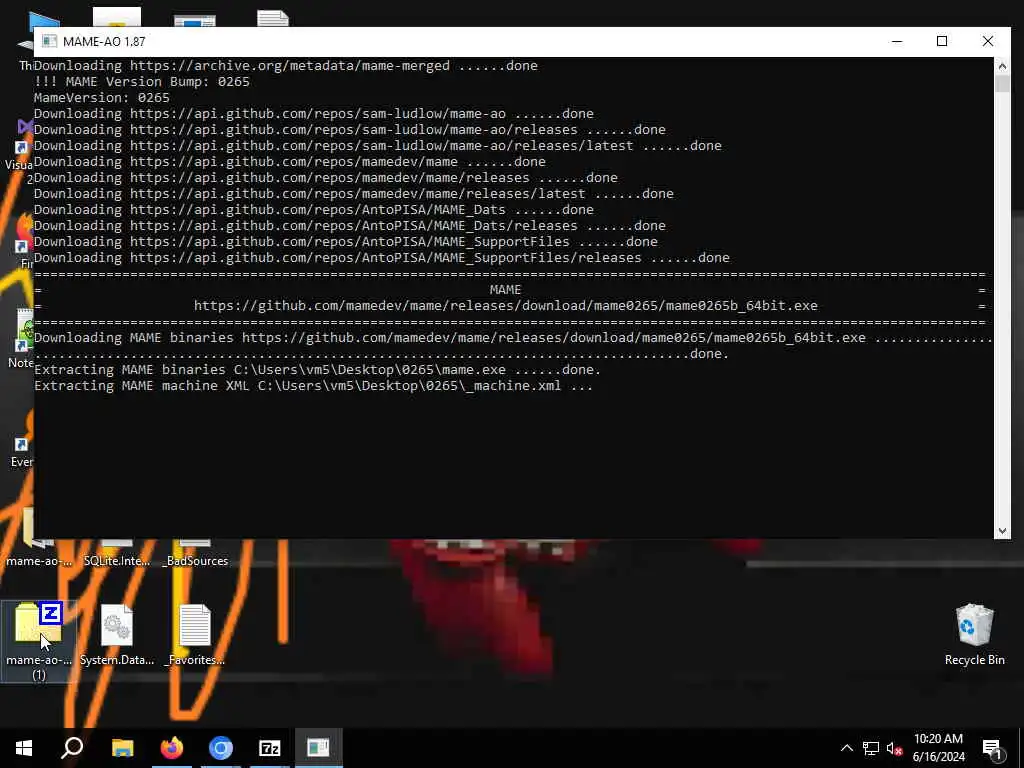Image resolution: width=1024 pixels, height=768 pixels.
Task: Click the MAME-AO window title bar icon
Action: [49, 41]
